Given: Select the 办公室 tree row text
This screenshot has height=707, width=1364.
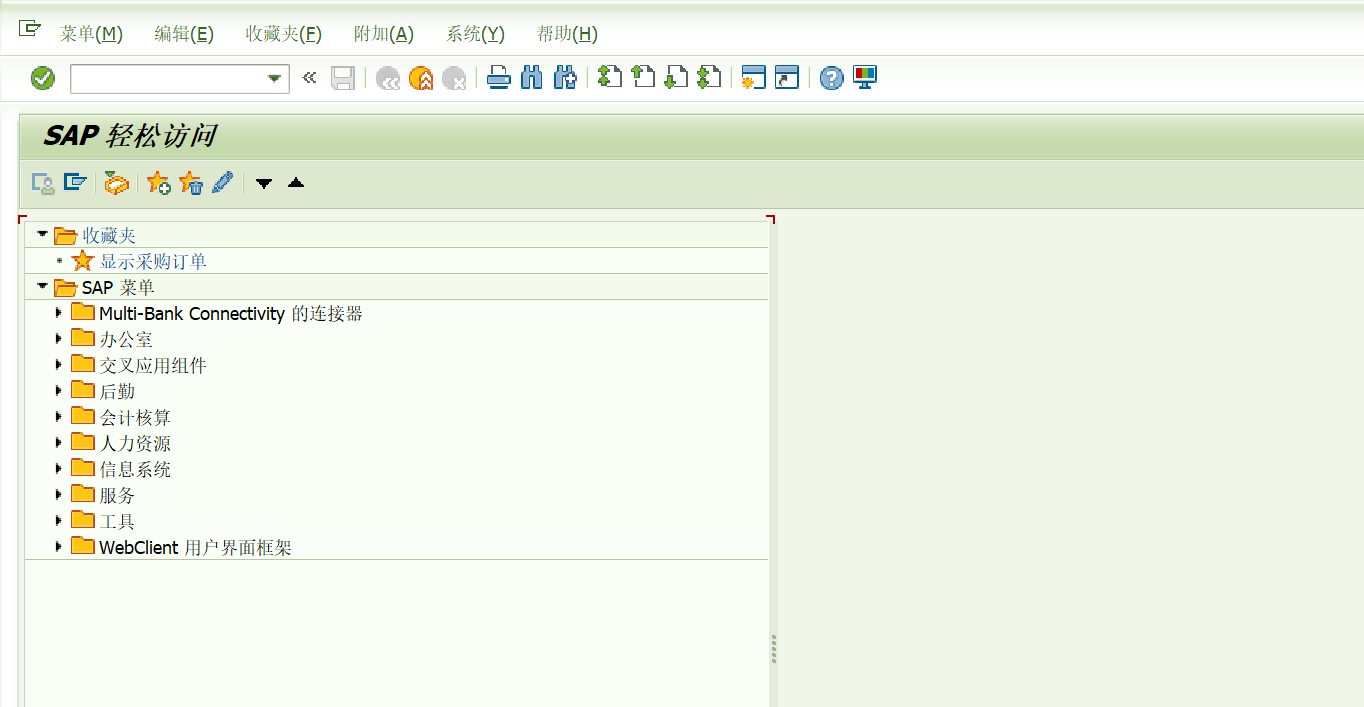Looking at the screenshot, I should click(x=126, y=340).
